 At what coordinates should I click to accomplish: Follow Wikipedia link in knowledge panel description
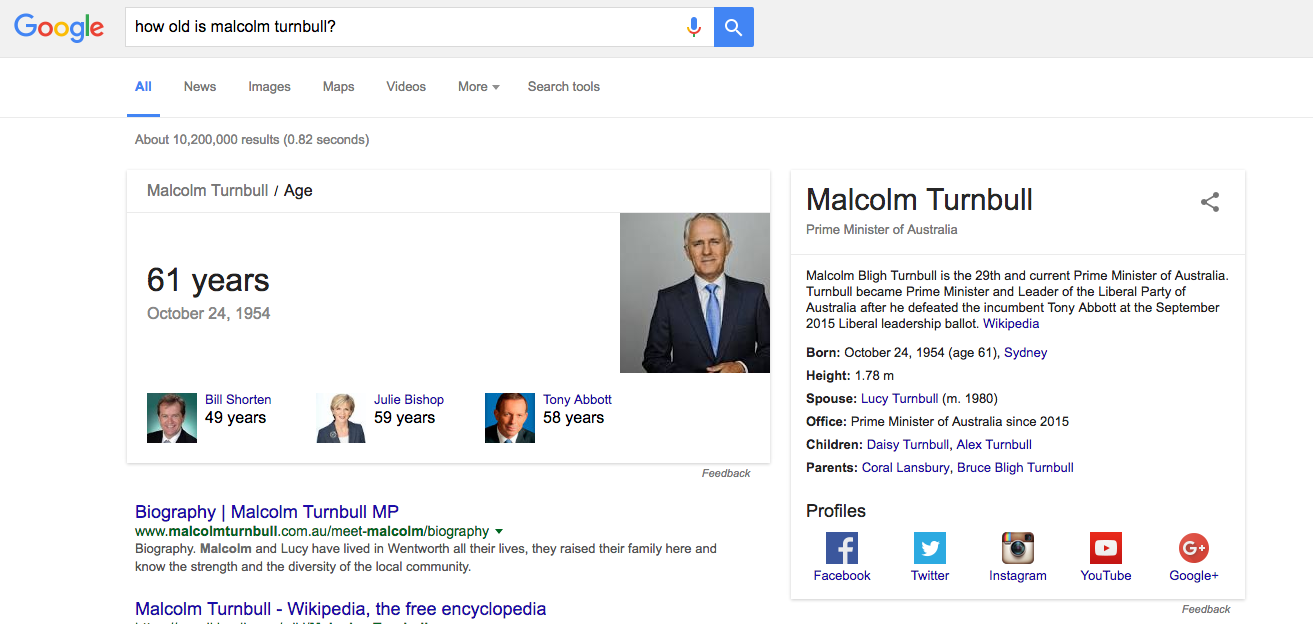point(1011,324)
